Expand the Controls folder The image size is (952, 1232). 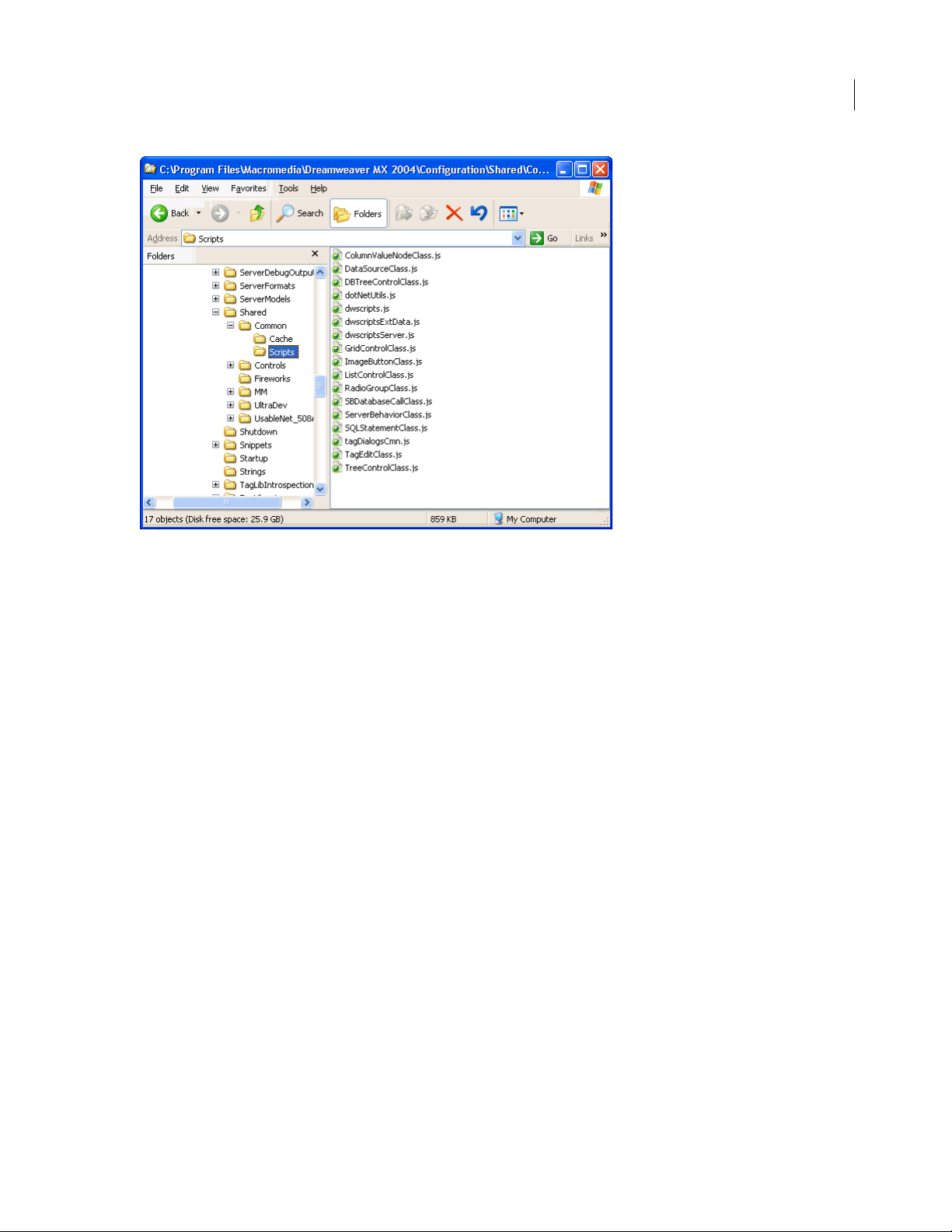pos(230,365)
